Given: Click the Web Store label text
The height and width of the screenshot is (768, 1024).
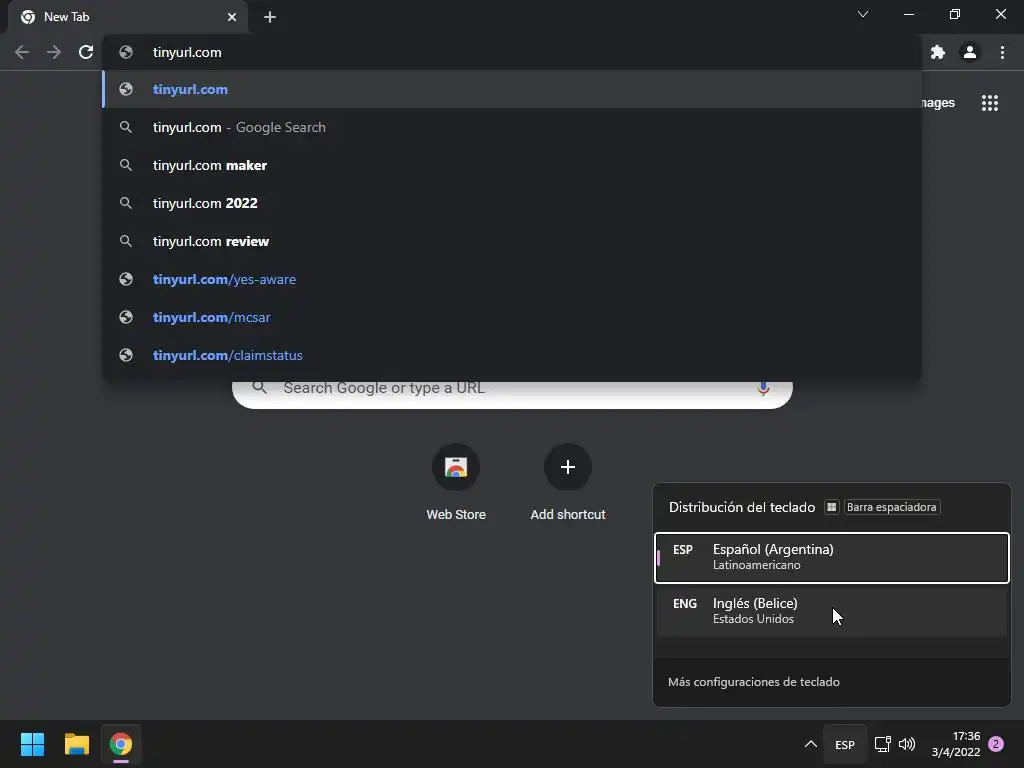Looking at the screenshot, I should pyautogui.click(x=456, y=515).
